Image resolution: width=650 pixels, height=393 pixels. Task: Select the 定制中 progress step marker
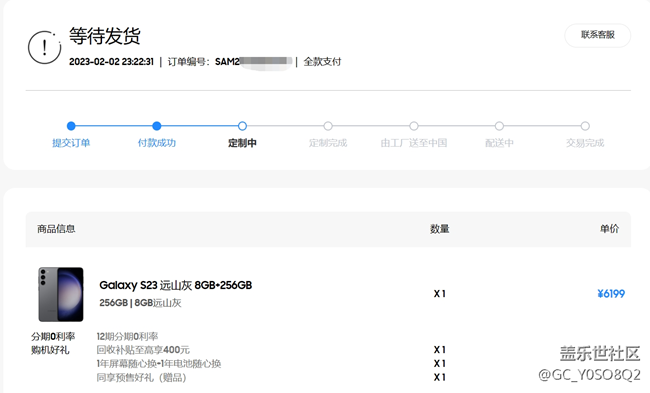[x=243, y=126]
